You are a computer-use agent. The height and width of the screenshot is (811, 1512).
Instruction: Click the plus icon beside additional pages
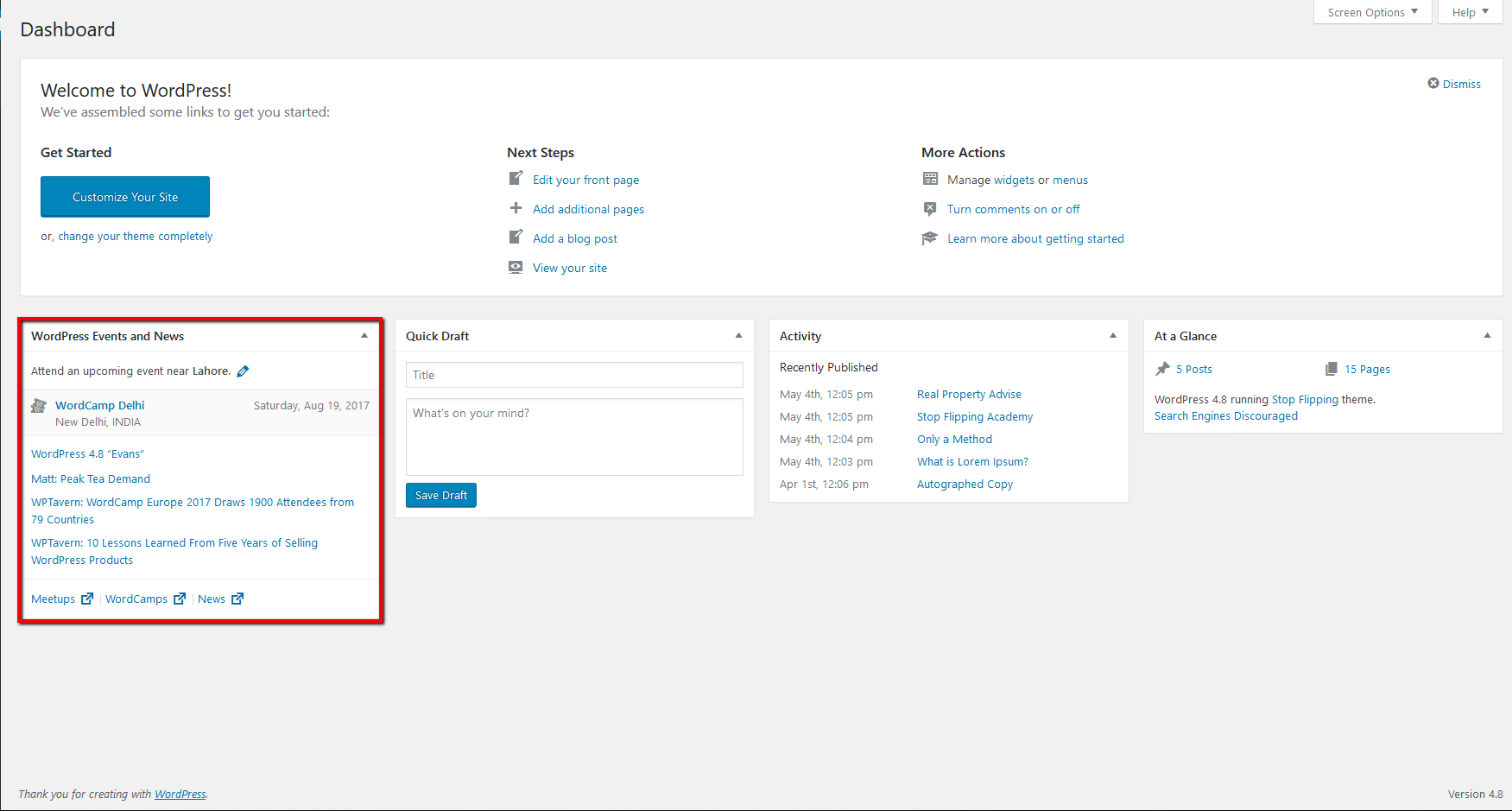click(516, 208)
